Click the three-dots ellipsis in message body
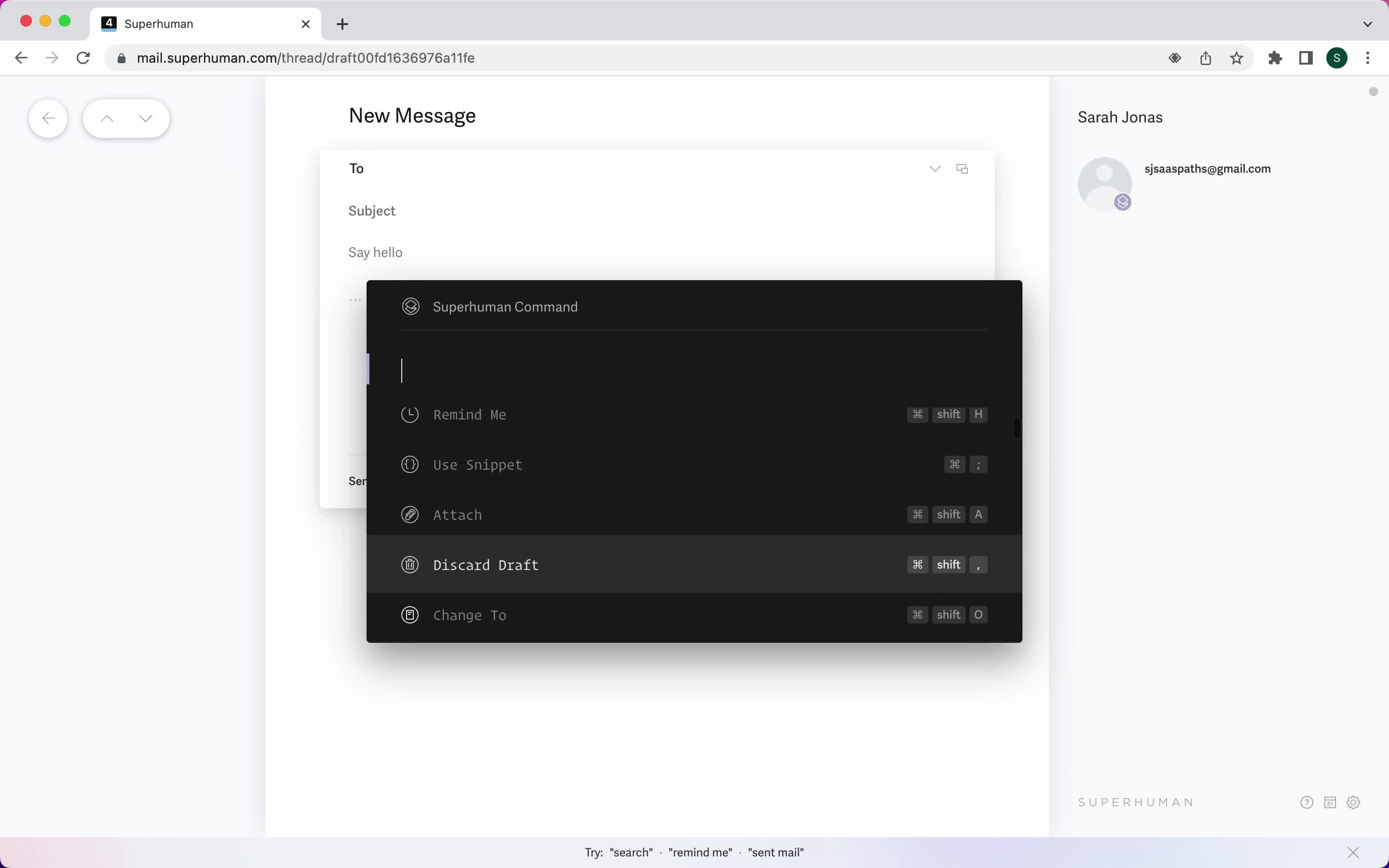Image resolution: width=1389 pixels, height=868 pixels. pyautogui.click(x=355, y=299)
